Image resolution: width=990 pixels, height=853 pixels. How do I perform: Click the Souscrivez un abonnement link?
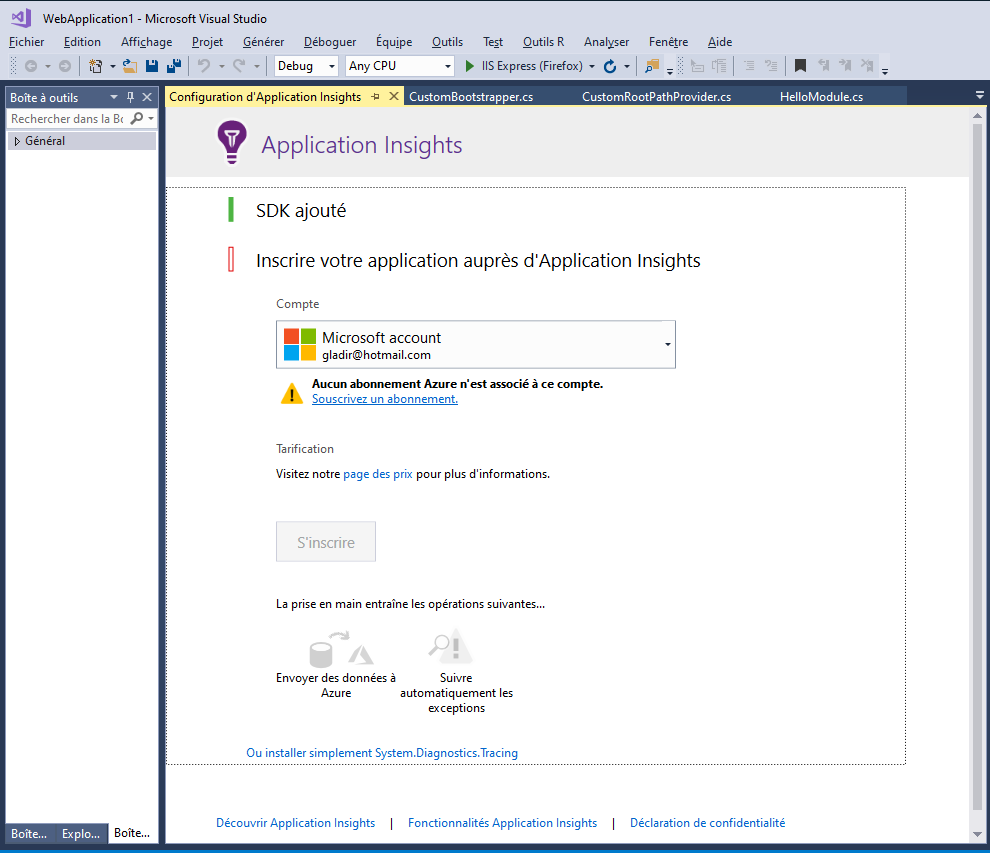tap(384, 399)
